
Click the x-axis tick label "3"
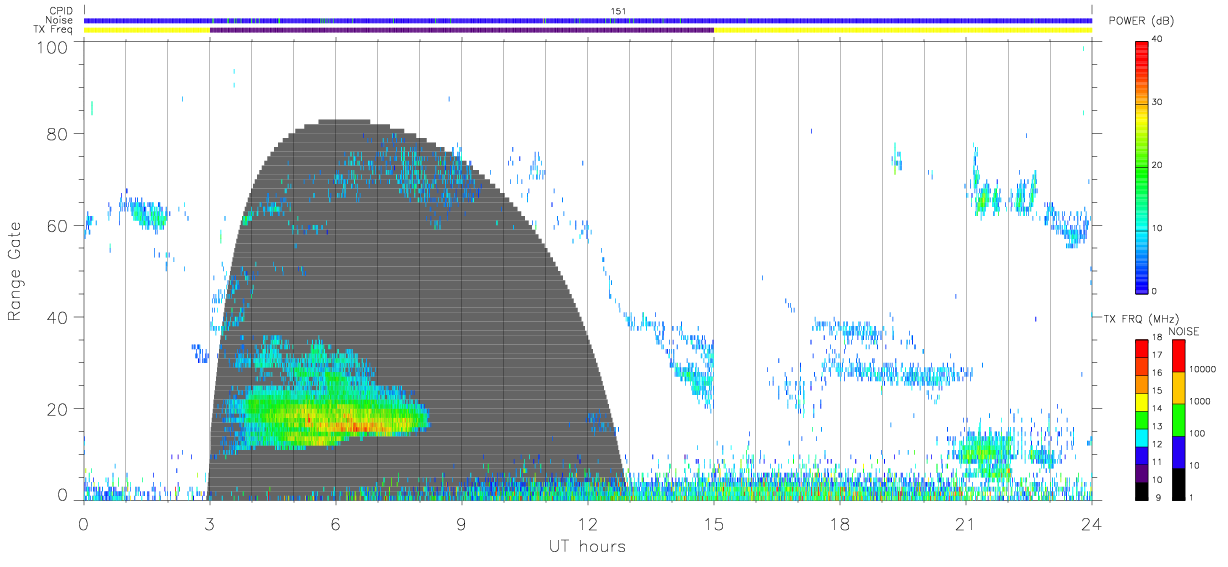click(209, 524)
